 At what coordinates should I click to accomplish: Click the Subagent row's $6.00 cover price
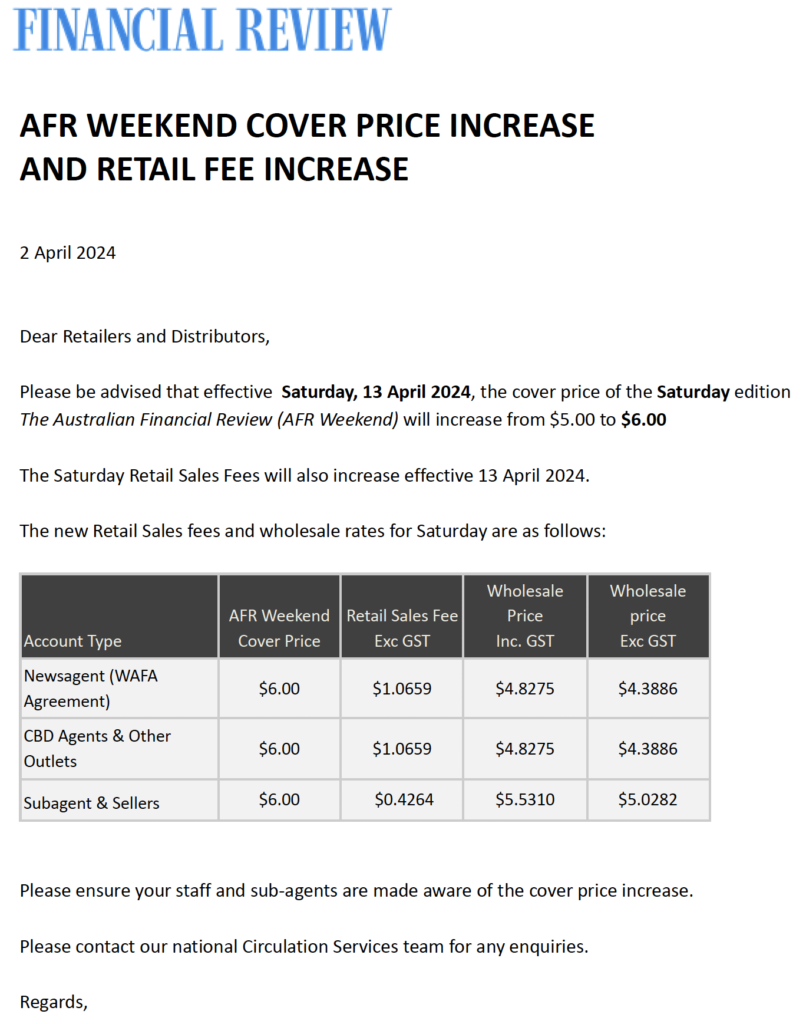pyautogui.click(x=279, y=801)
